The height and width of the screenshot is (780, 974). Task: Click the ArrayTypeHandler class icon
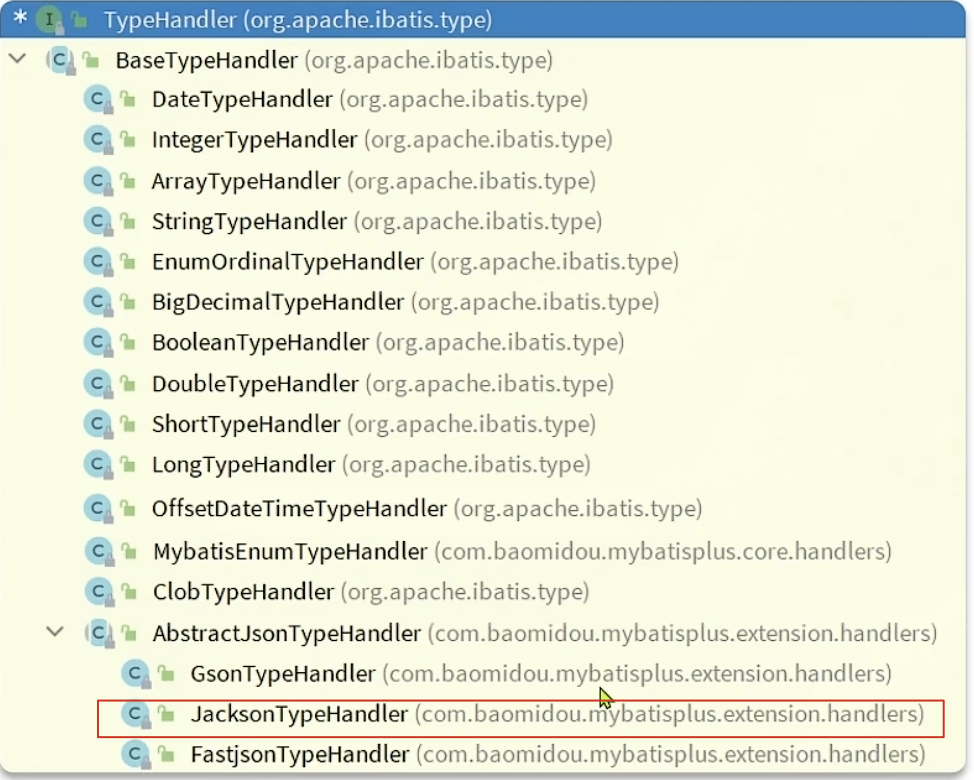tap(98, 181)
